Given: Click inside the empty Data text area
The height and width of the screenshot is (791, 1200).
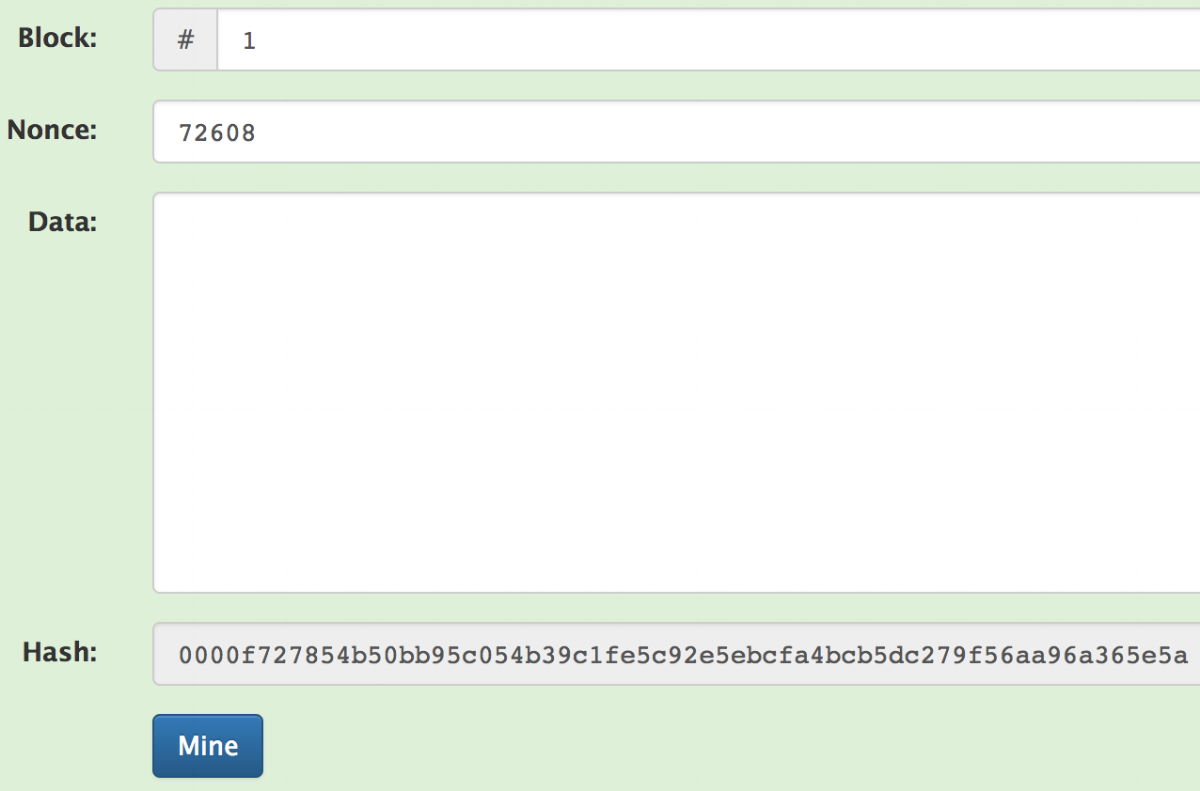Looking at the screenshot, I should point(676,392).
